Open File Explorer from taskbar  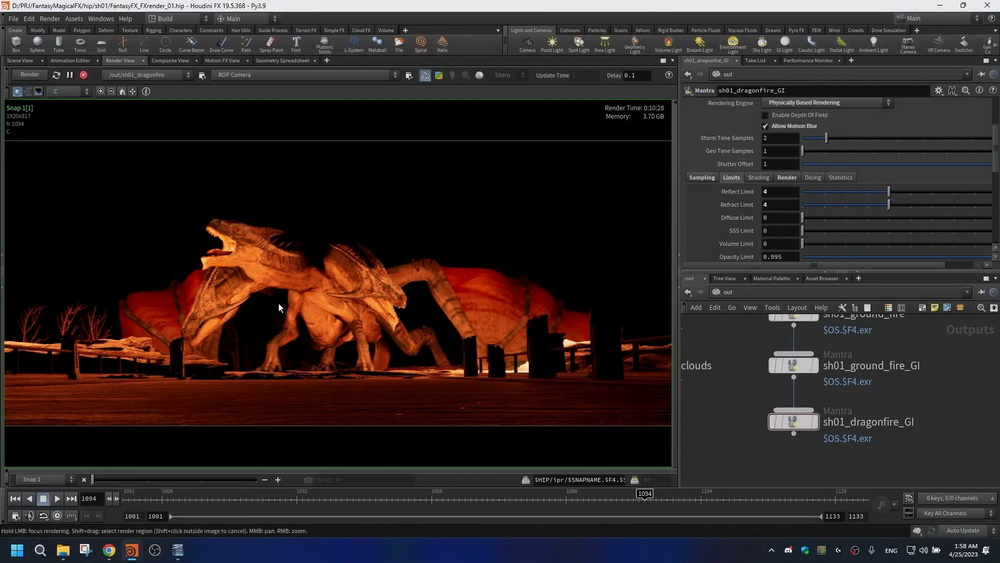[x=63, y=550]
